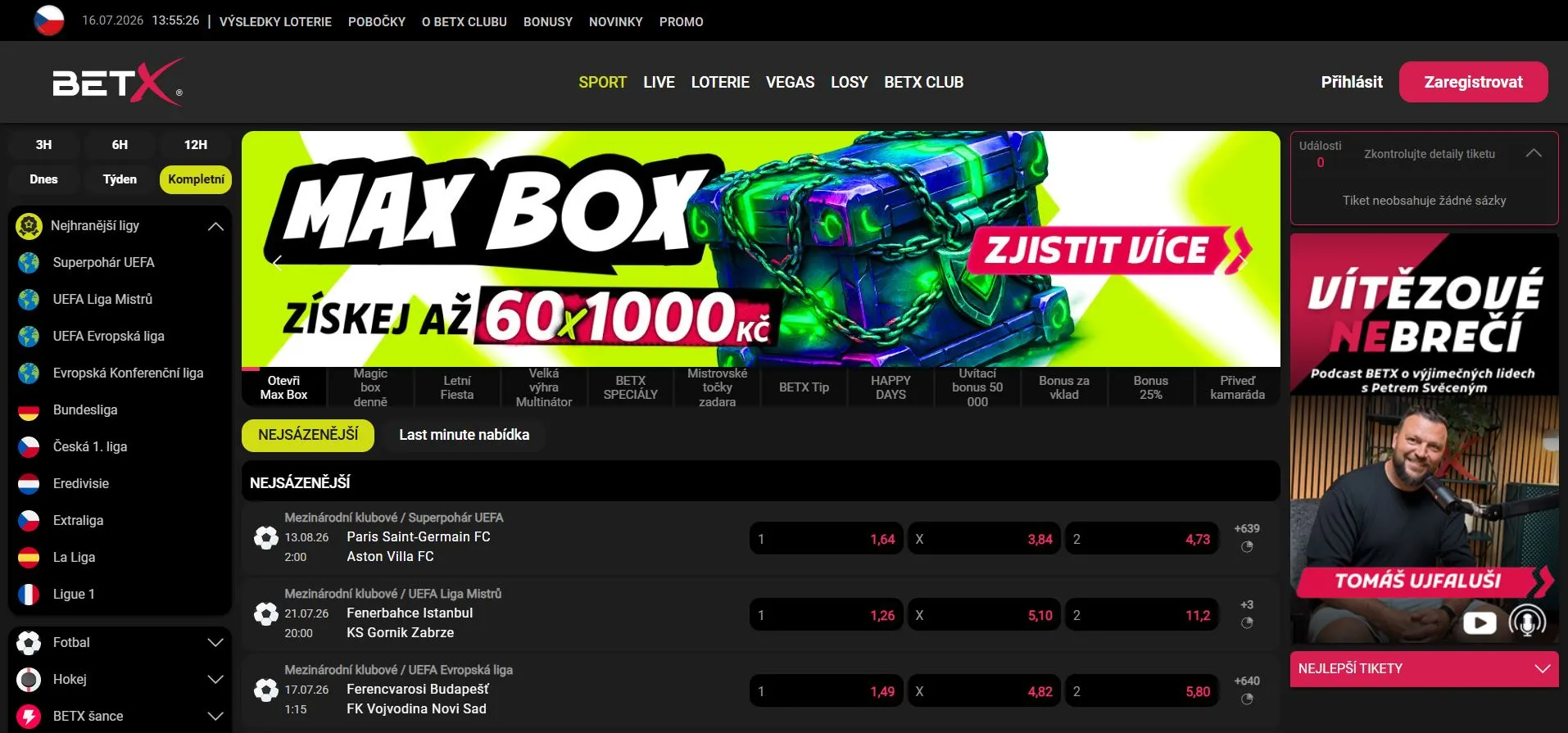Click the German flag beside Bundesliga
The image size is (1568, 733).
[29, 410]
